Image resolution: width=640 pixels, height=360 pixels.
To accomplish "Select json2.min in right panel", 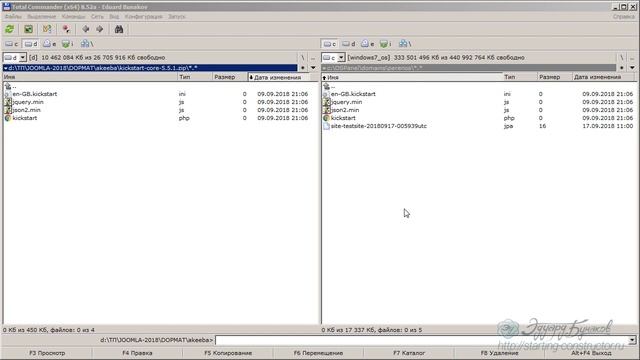I will pyautogui.click(x=345, y=110).
